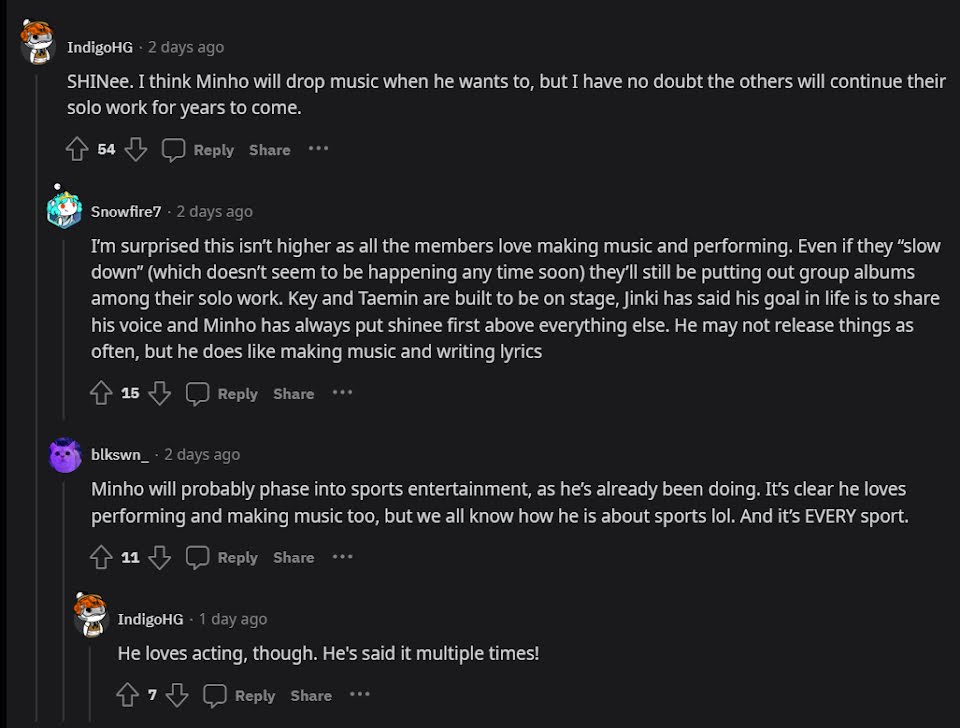The image size is (960, 728).
Task: Open more options for IndigoHG's top comment
Action: [x=318, y=149]
